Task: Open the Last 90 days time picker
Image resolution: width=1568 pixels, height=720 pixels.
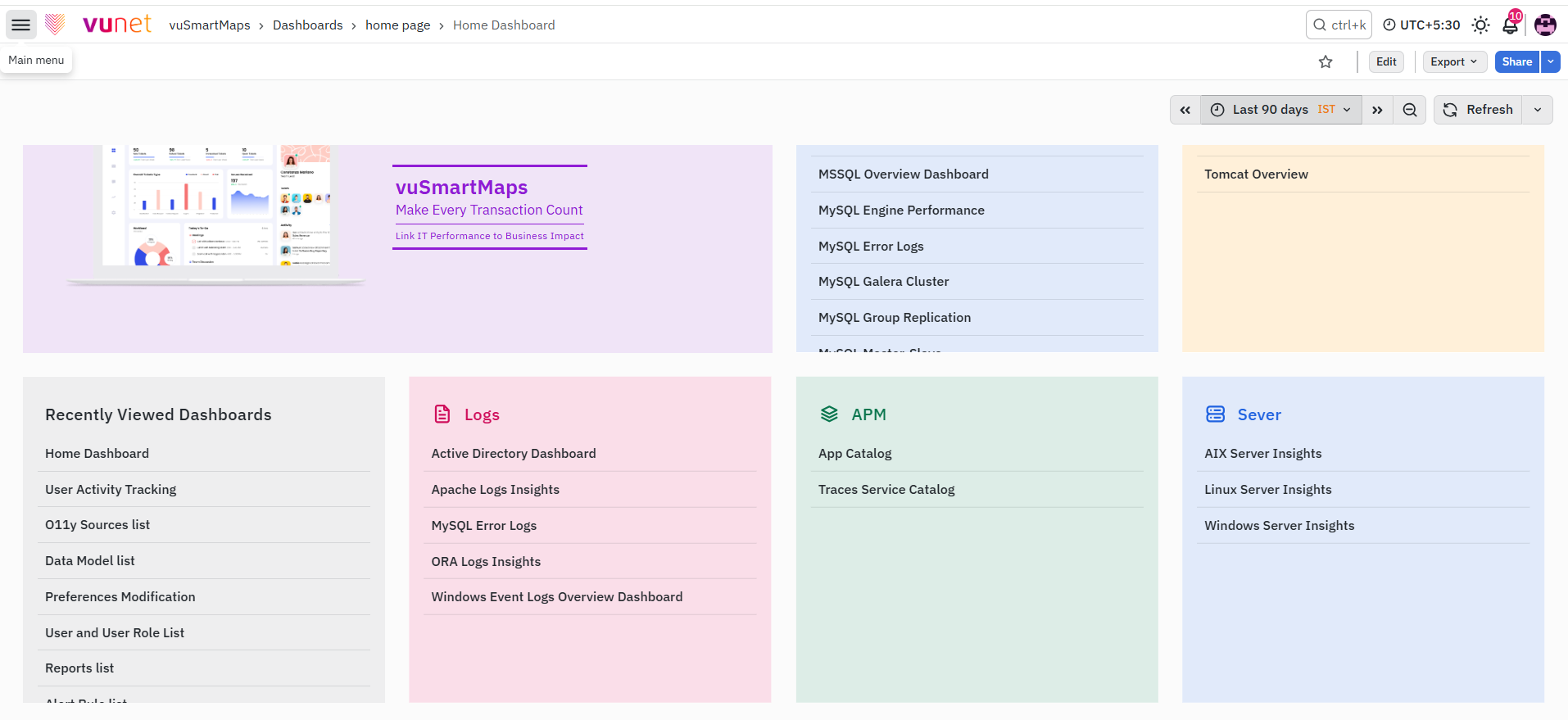Action: point(1281,110)
